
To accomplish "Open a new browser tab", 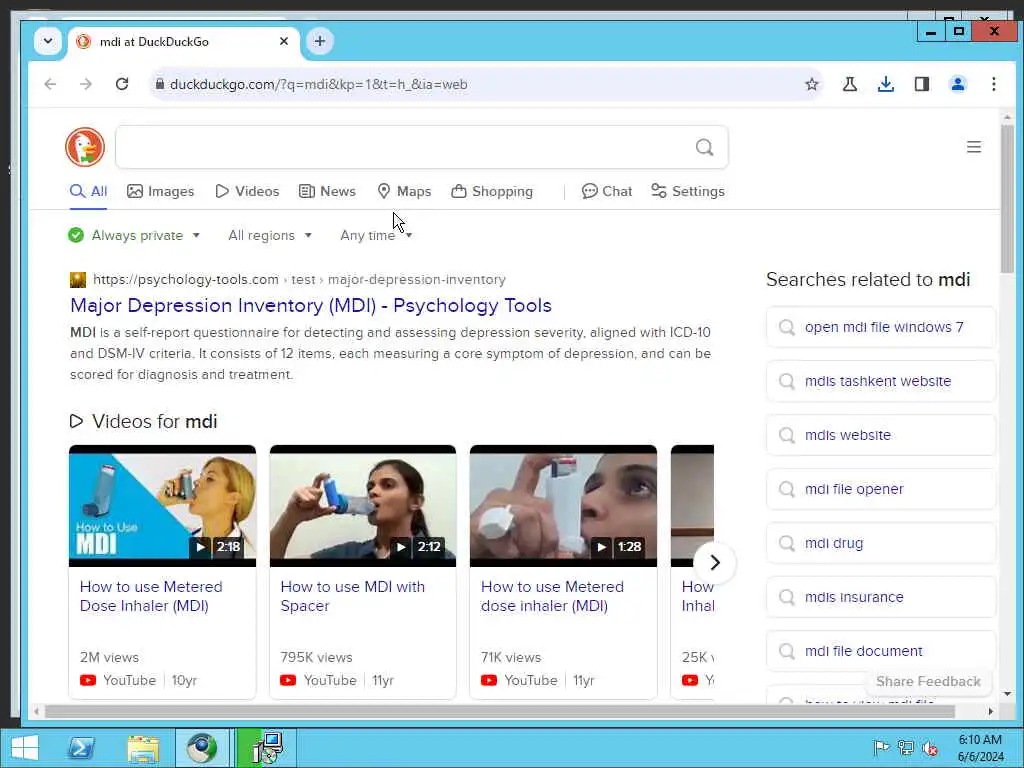I will coord(319,41).
